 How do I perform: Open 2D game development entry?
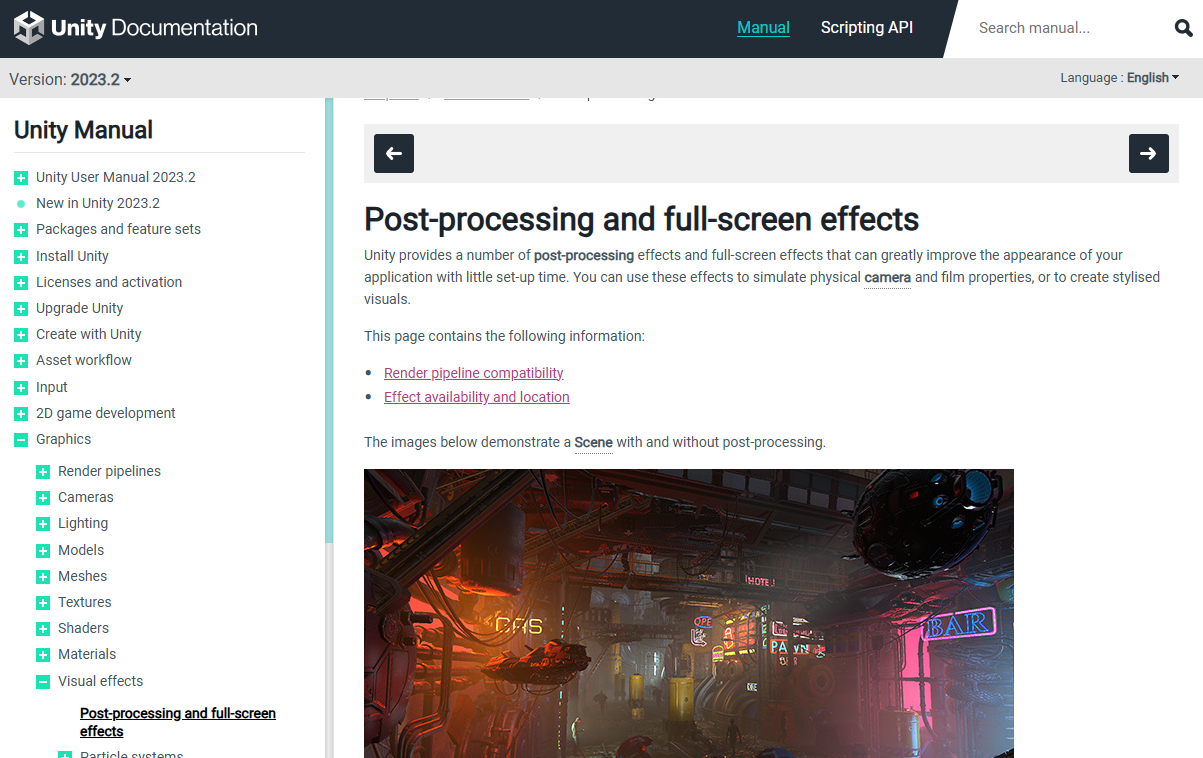tap(106, 413)
